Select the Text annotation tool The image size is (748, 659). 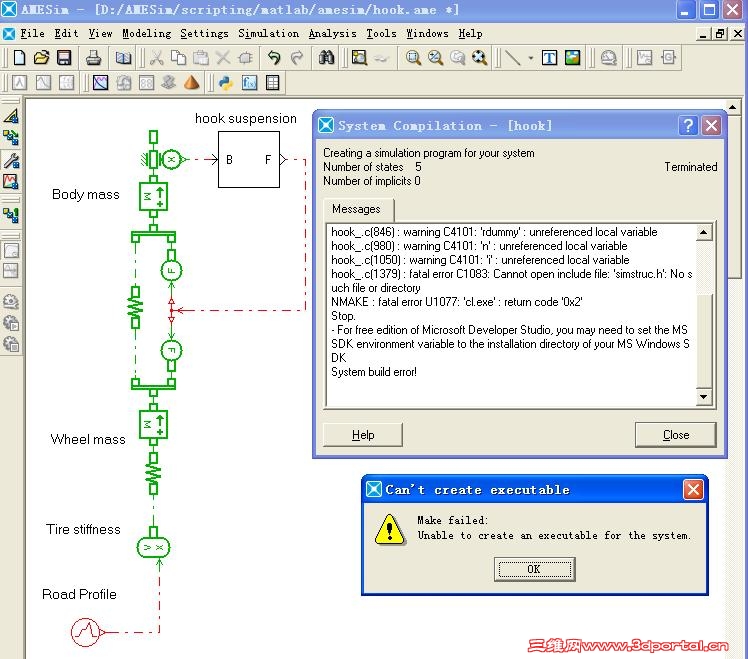point(550,58)
